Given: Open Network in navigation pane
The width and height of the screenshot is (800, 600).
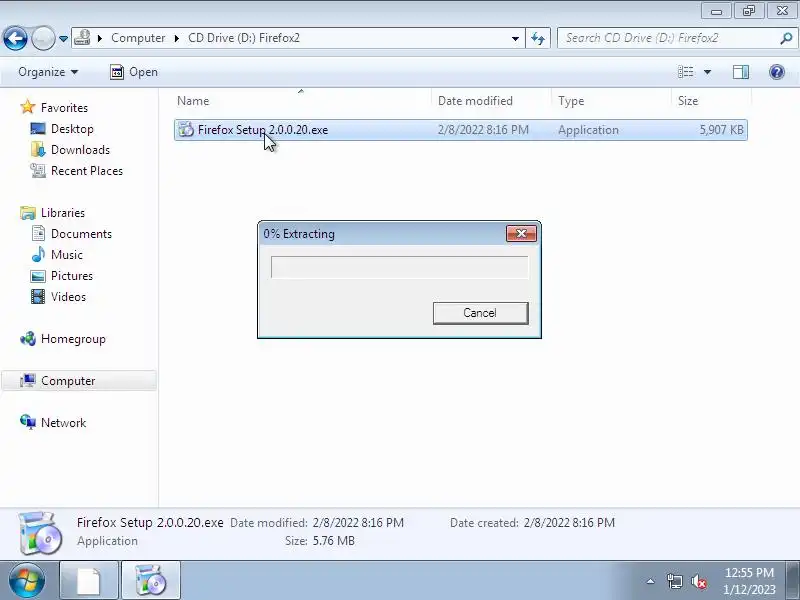Looking at the screenshot, I should pos(63,422).
